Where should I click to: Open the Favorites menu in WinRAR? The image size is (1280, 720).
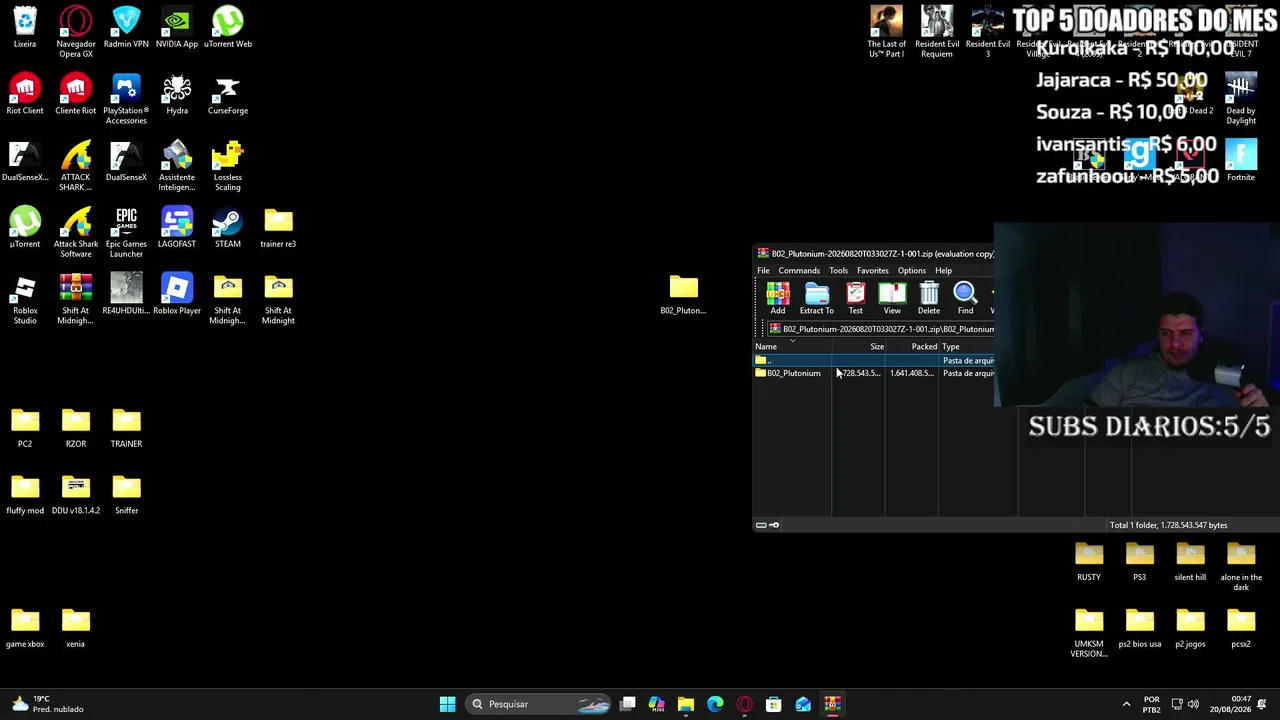click(x=873, y=271)
